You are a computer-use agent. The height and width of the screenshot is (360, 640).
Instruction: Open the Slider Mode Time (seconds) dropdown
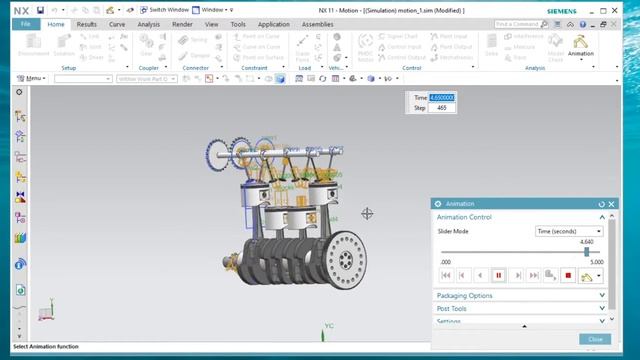point(569,231)
